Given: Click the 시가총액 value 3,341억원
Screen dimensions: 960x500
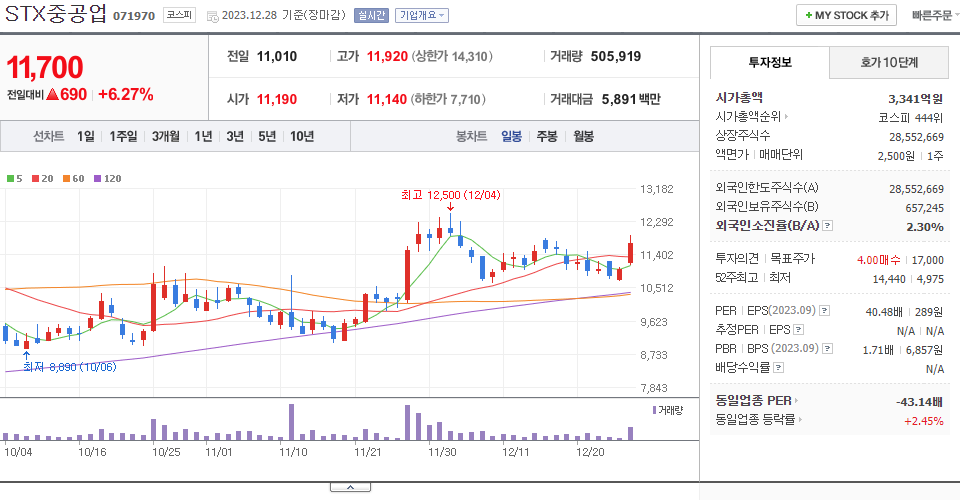Looking at the screenshot, I should click(915, 99).
